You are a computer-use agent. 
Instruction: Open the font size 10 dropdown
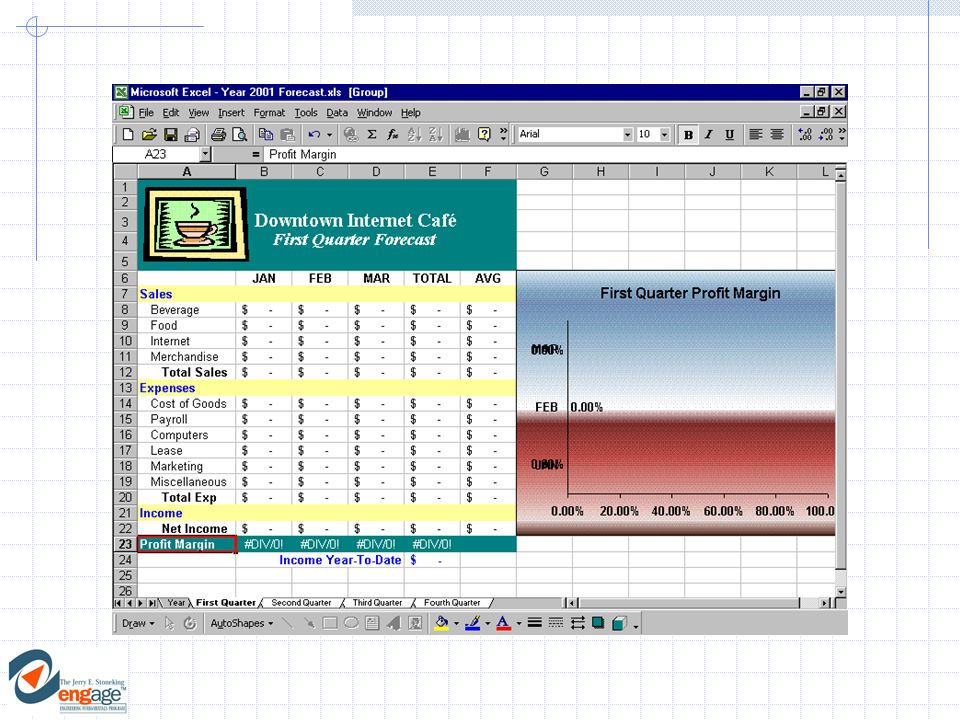point(665,135)
